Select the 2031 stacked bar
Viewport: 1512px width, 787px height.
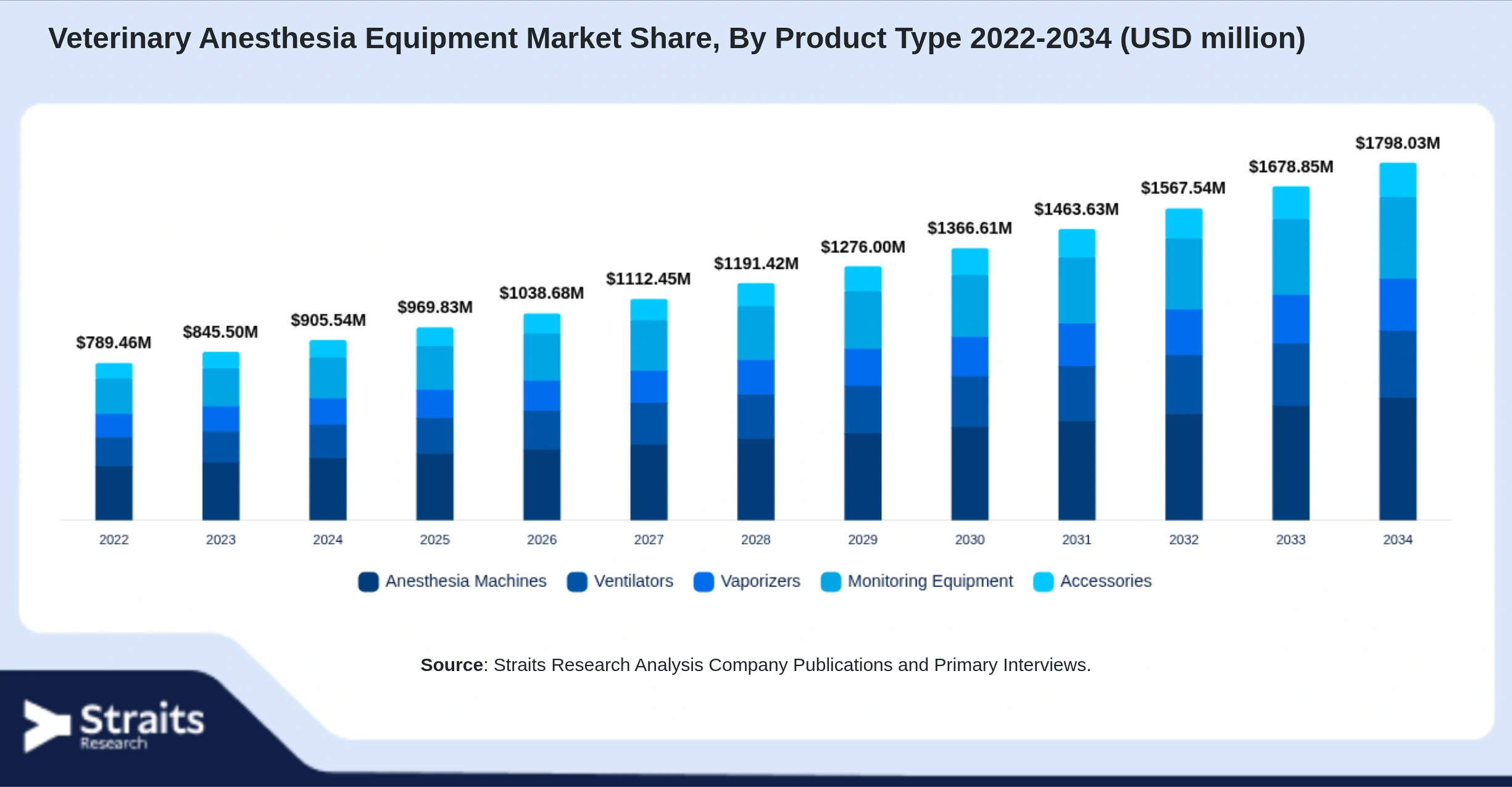pyautogui.click(x=1077, y=374)
